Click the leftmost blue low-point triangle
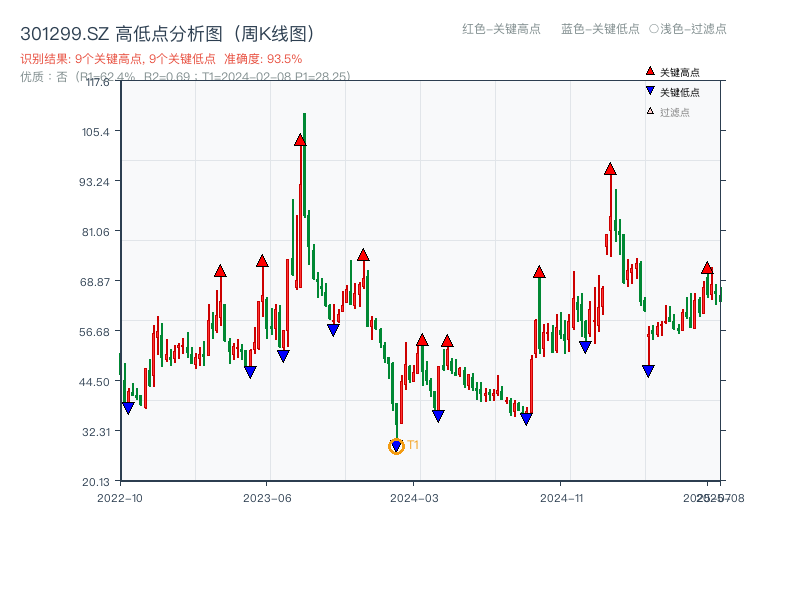This screenshot has height=600, width=800. (x=128, y=408)
